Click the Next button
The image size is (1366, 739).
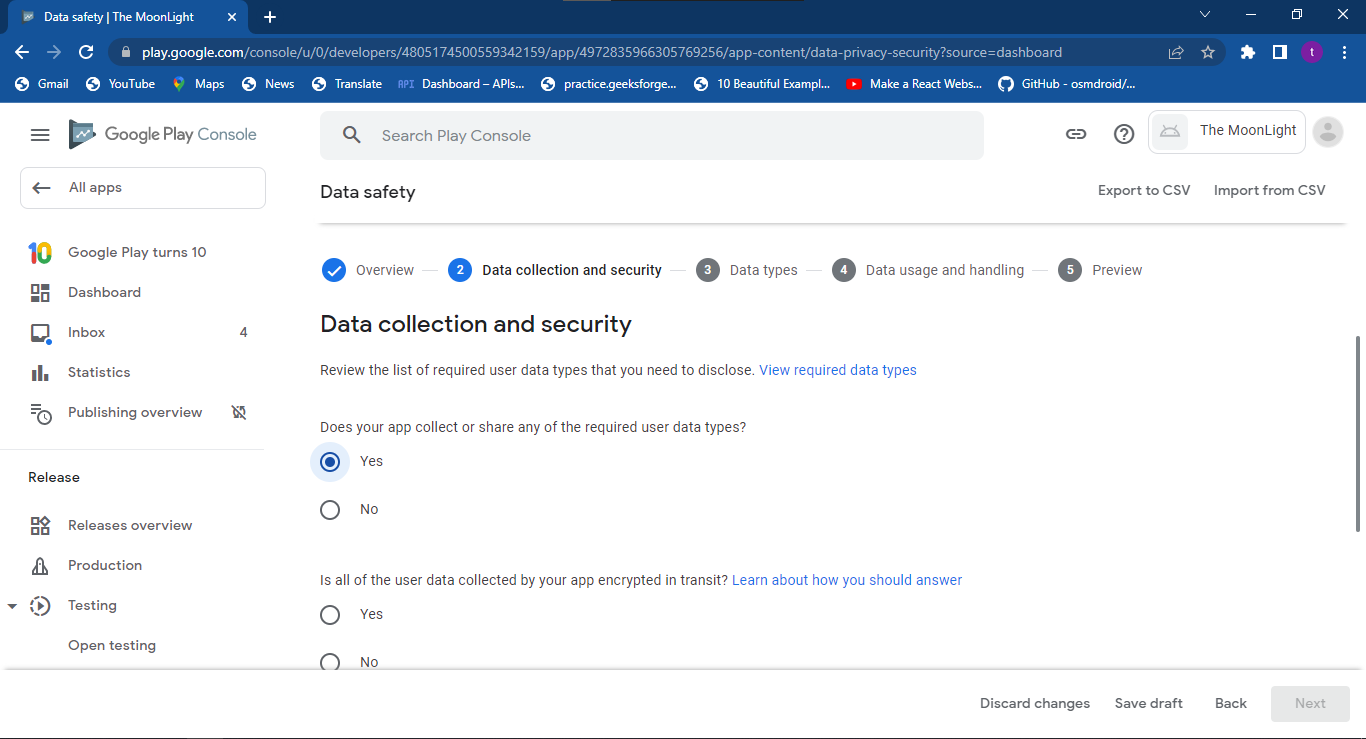pyautogui.click(x=1310, y=703)
